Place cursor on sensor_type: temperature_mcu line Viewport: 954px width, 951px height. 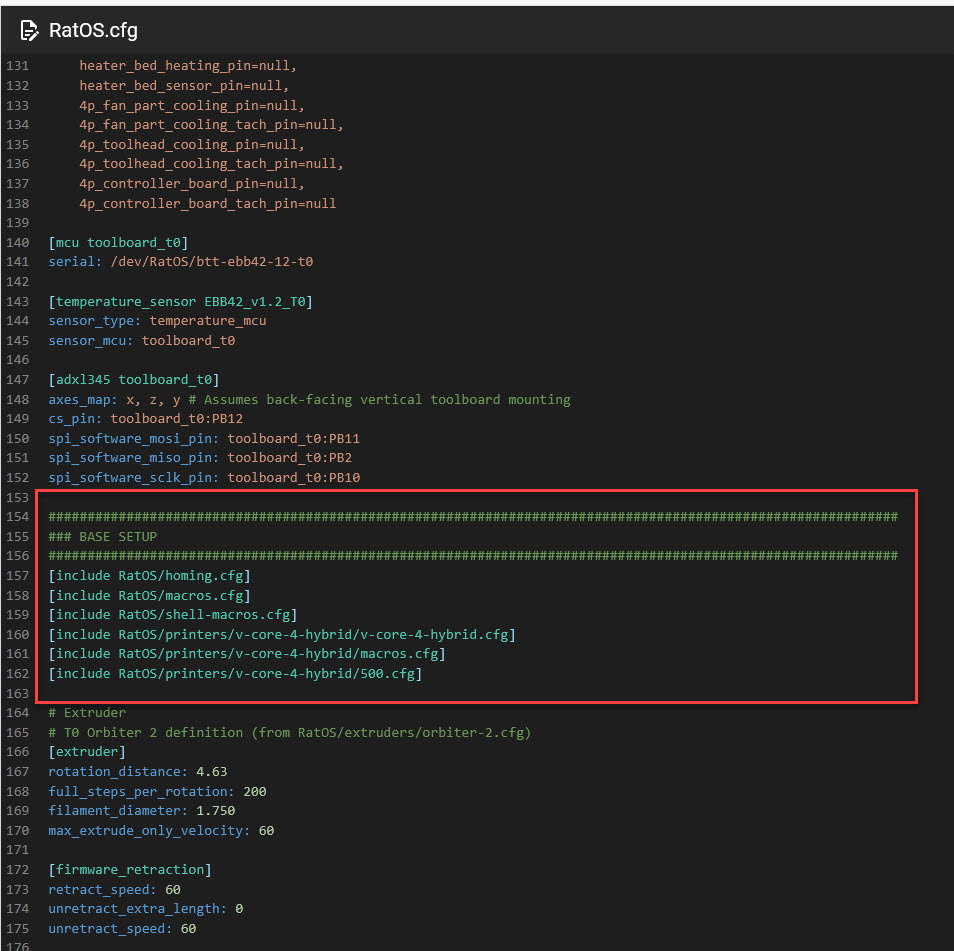point(157,321)
